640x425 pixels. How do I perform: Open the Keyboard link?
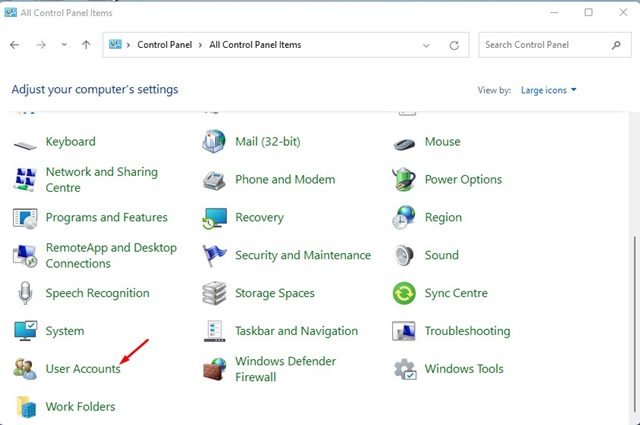pyautogui.click(x=71, y=142)
